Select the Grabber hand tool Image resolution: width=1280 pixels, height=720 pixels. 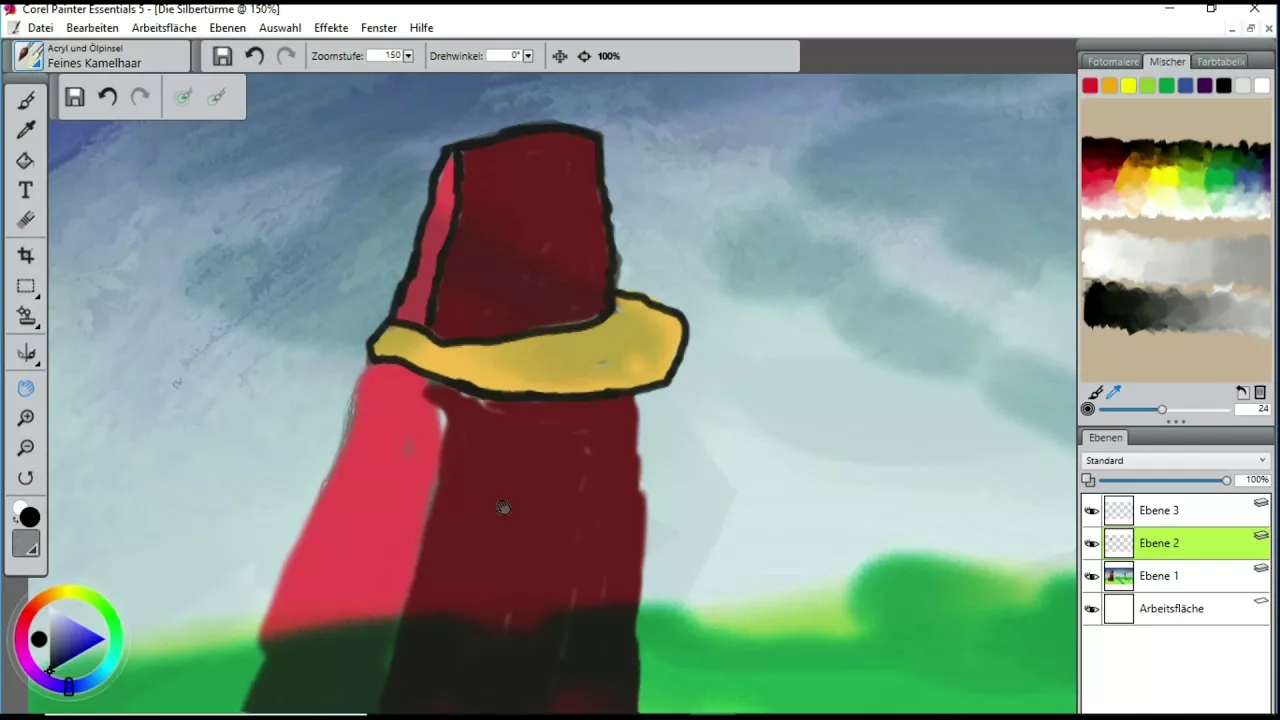(x=26, y=388)
